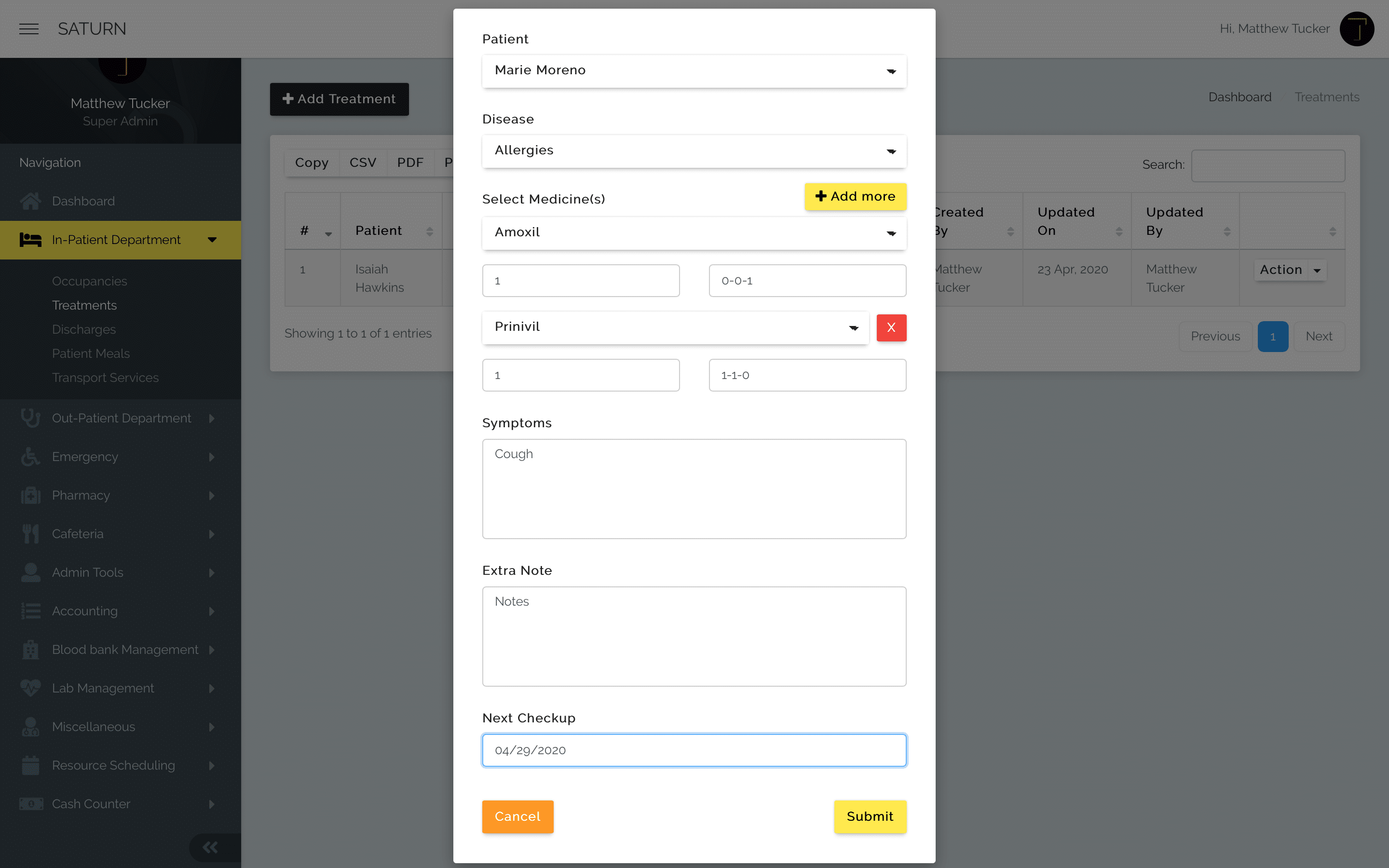Click the Emergency wheelchair icon

click(30, 456)
